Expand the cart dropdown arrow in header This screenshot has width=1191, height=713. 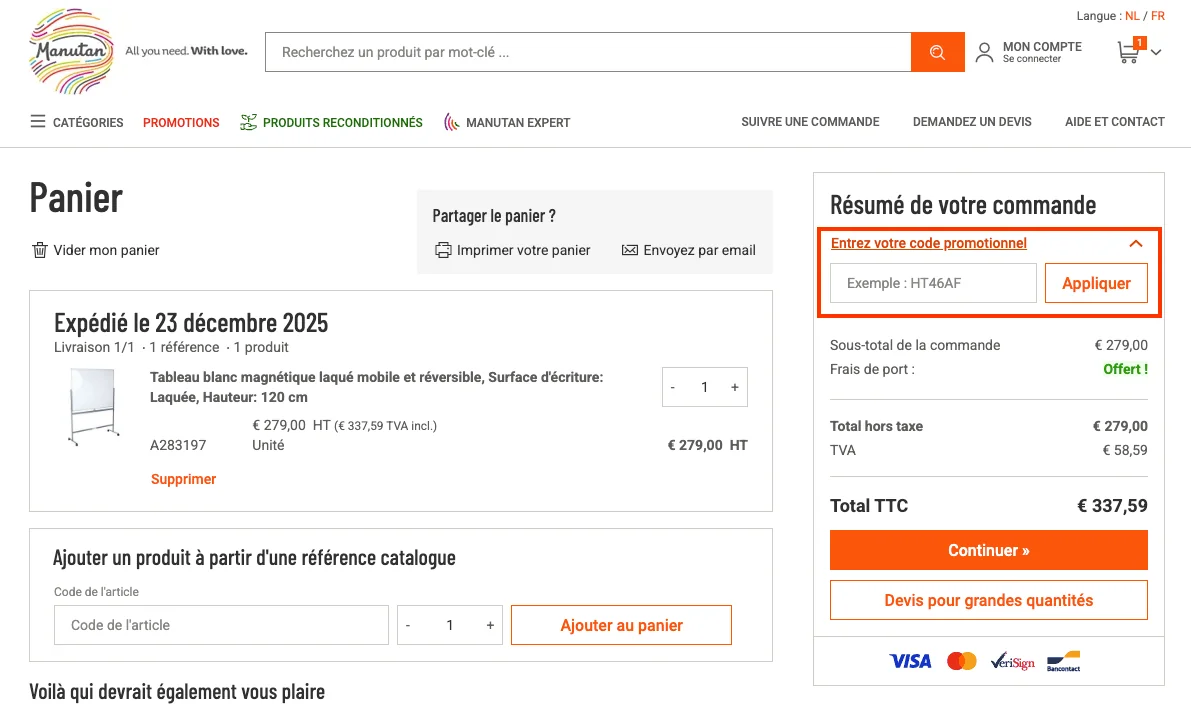click(1157, 53)
